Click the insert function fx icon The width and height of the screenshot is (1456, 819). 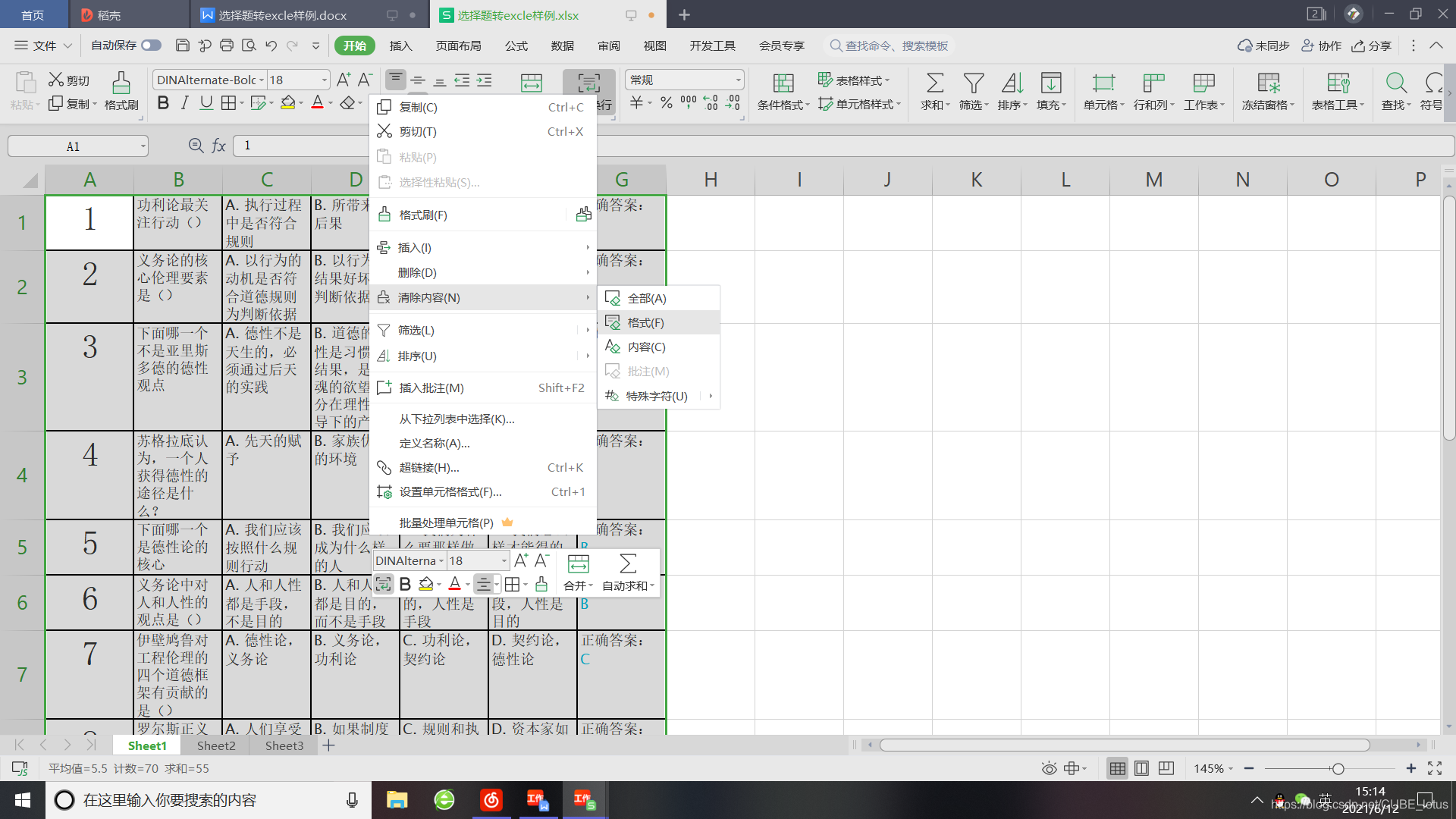click(x=218, y=146)
